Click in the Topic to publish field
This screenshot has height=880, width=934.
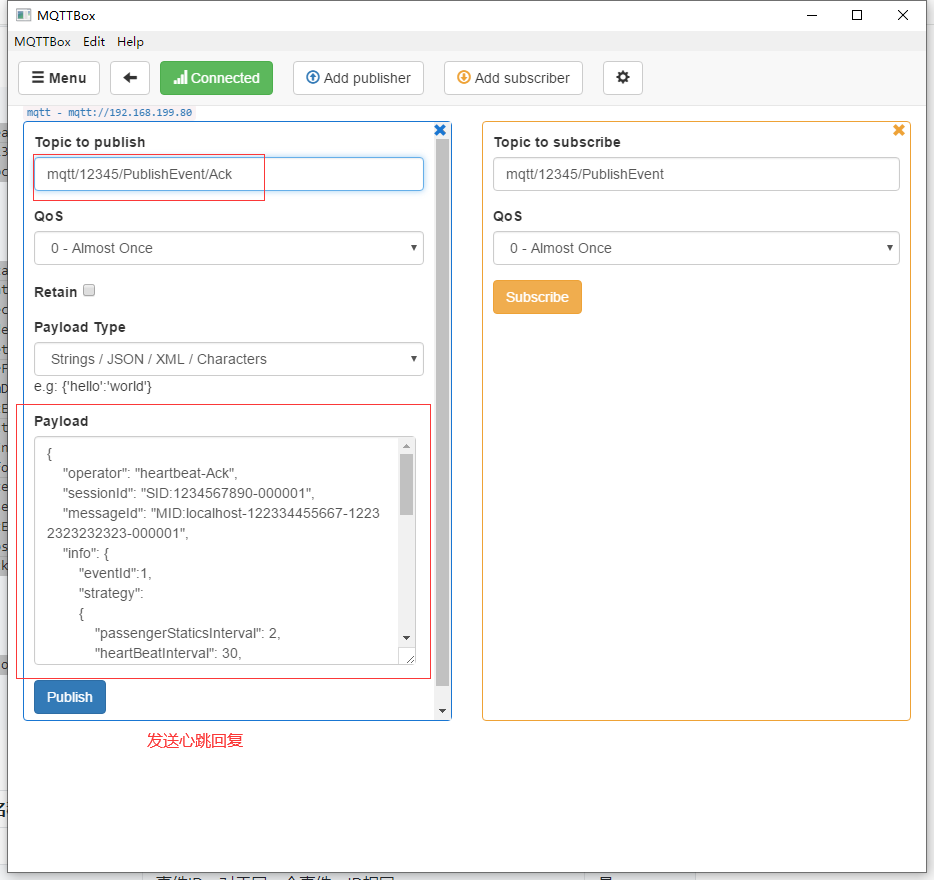[x=228, y=174]
